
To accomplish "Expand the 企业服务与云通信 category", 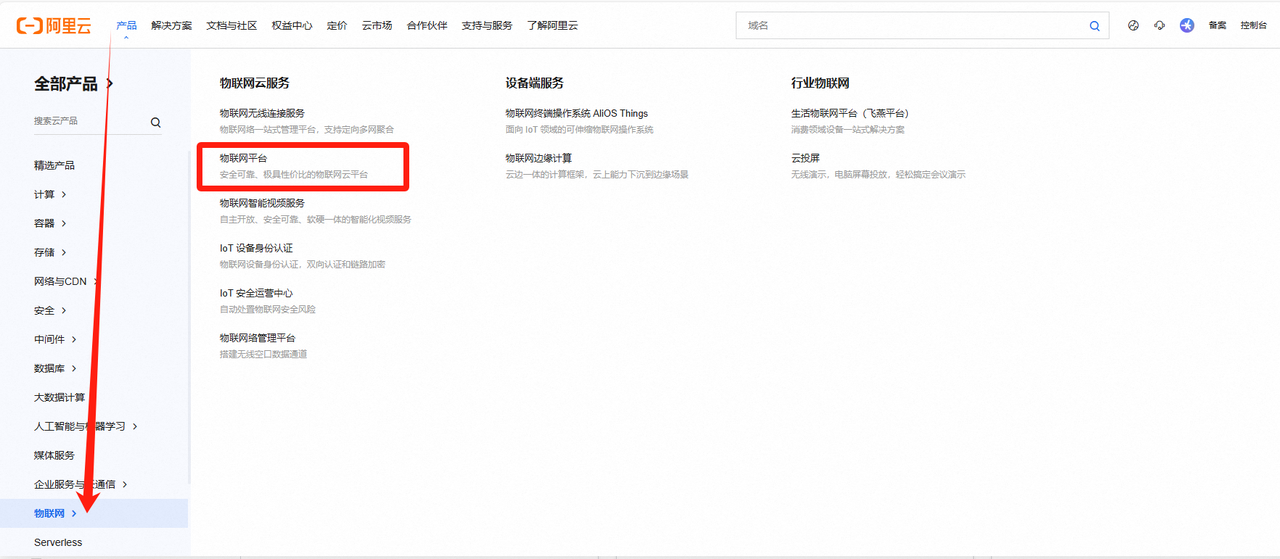I will [x=80, y=484].
